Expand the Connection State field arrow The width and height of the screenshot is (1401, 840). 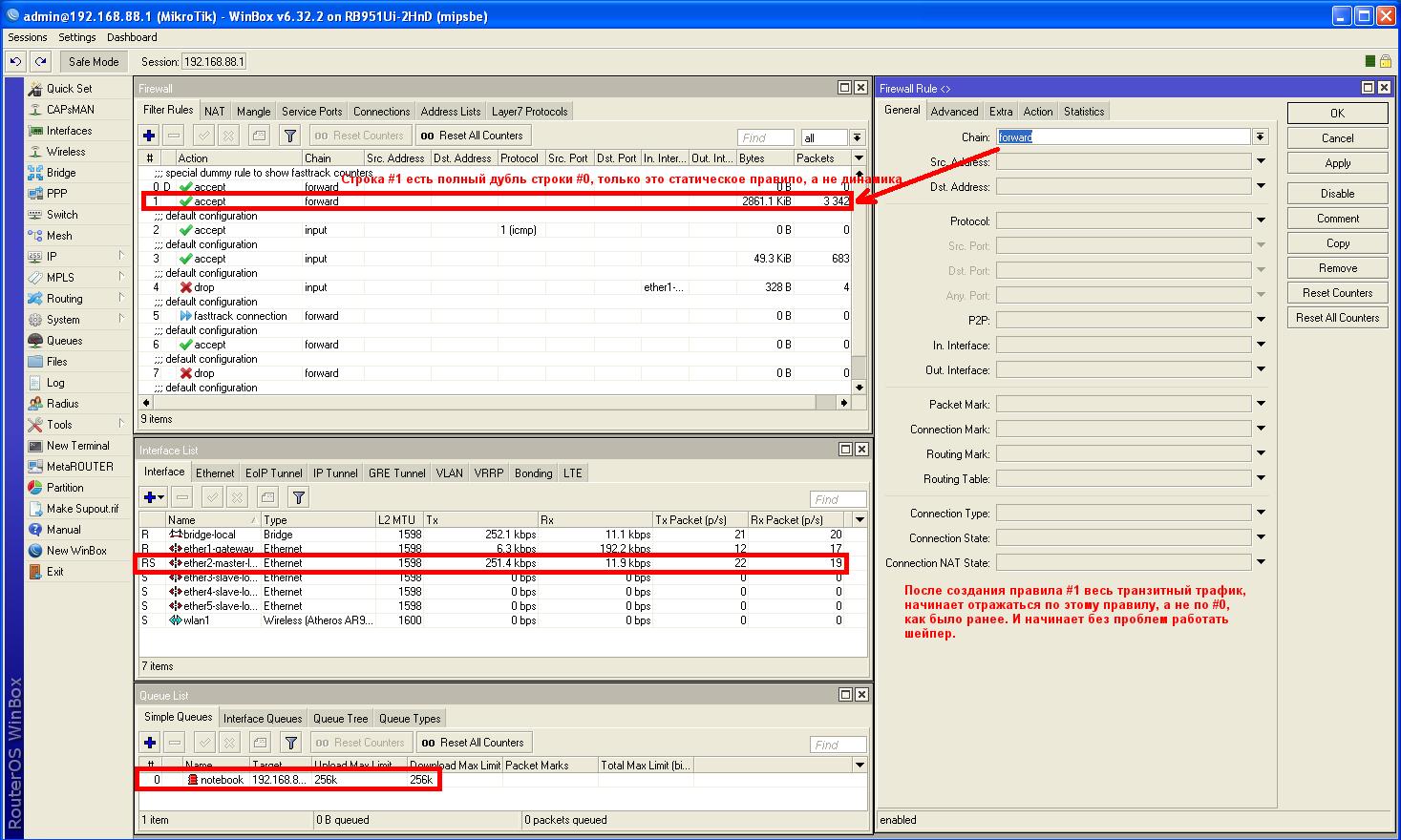pos(1261,538)
